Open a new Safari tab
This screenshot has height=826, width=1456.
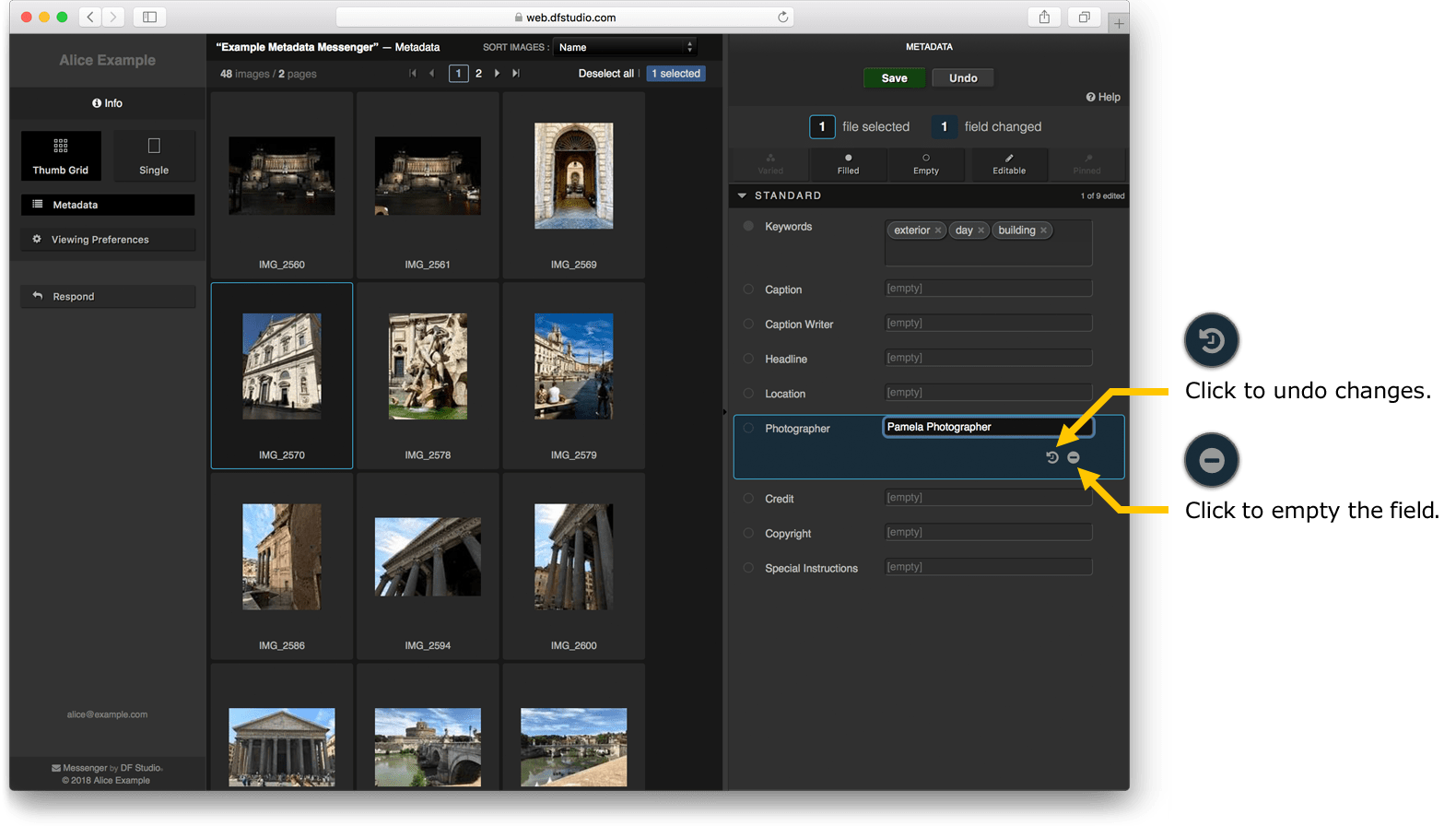click(1119, 23)
